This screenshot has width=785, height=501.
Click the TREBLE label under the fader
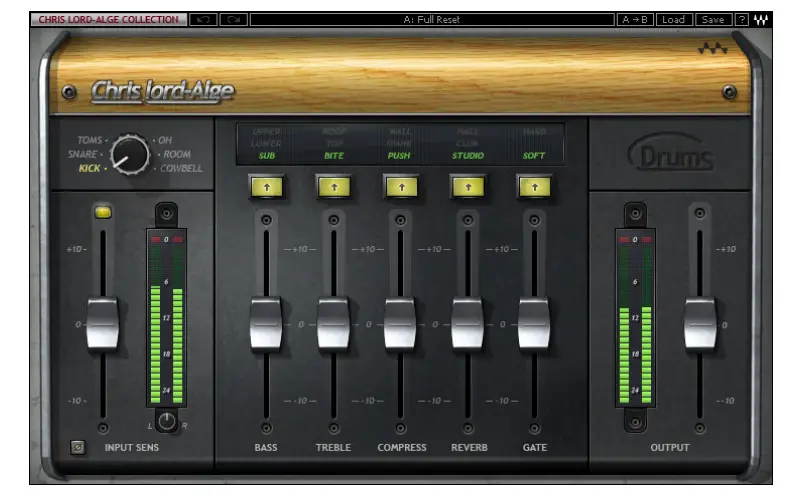333,447
